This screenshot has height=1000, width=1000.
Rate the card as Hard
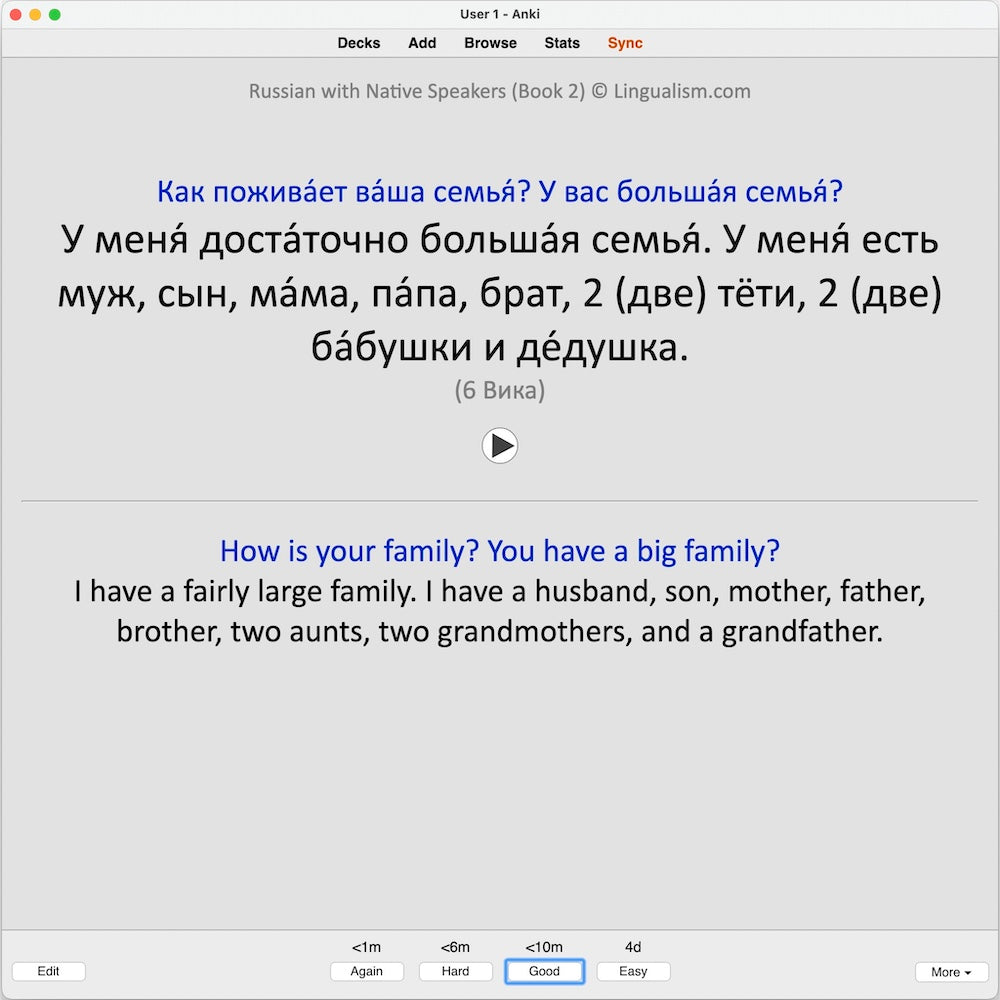point(455,971)
